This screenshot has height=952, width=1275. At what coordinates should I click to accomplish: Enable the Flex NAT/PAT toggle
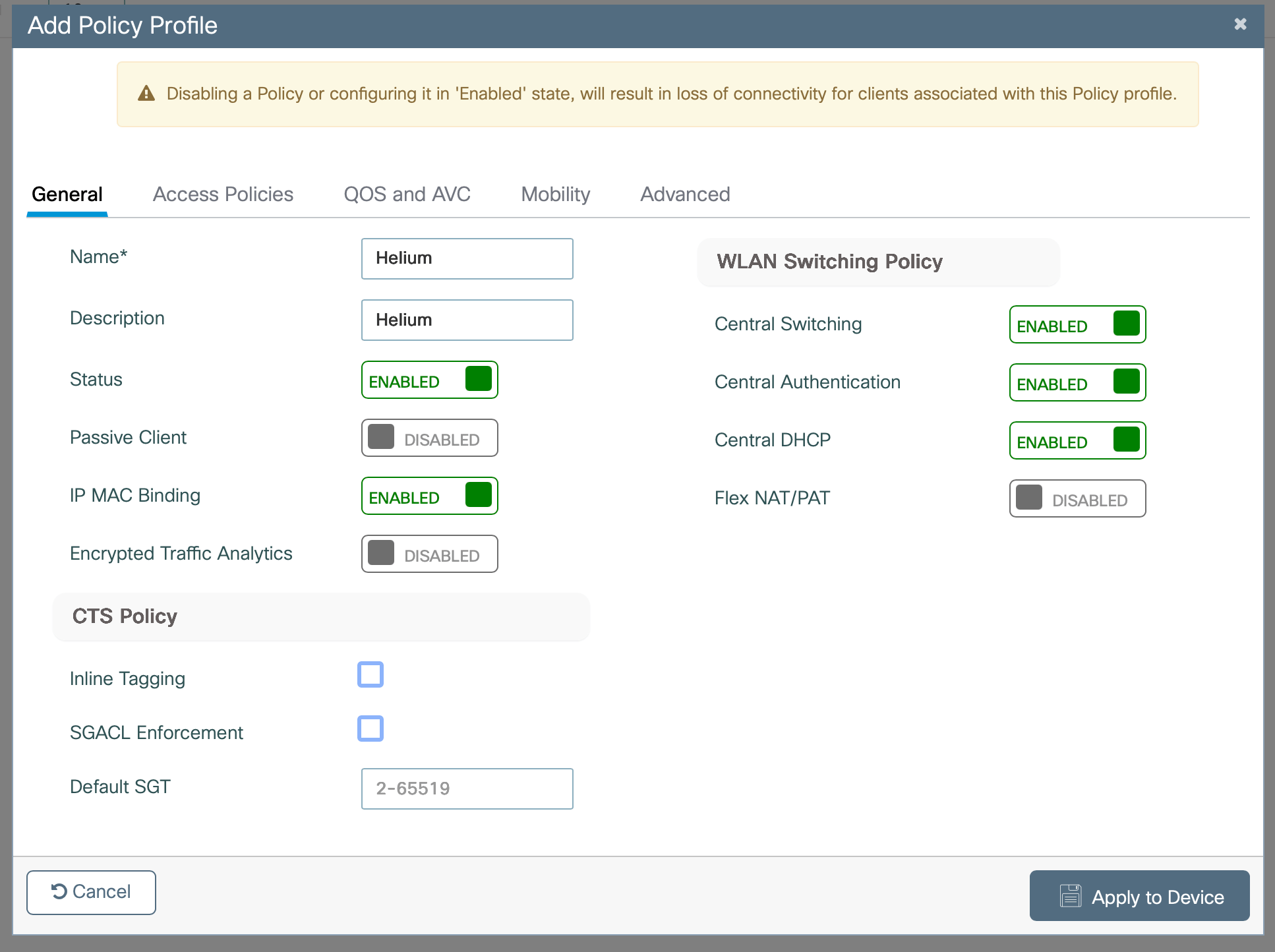pos(1077,499)
